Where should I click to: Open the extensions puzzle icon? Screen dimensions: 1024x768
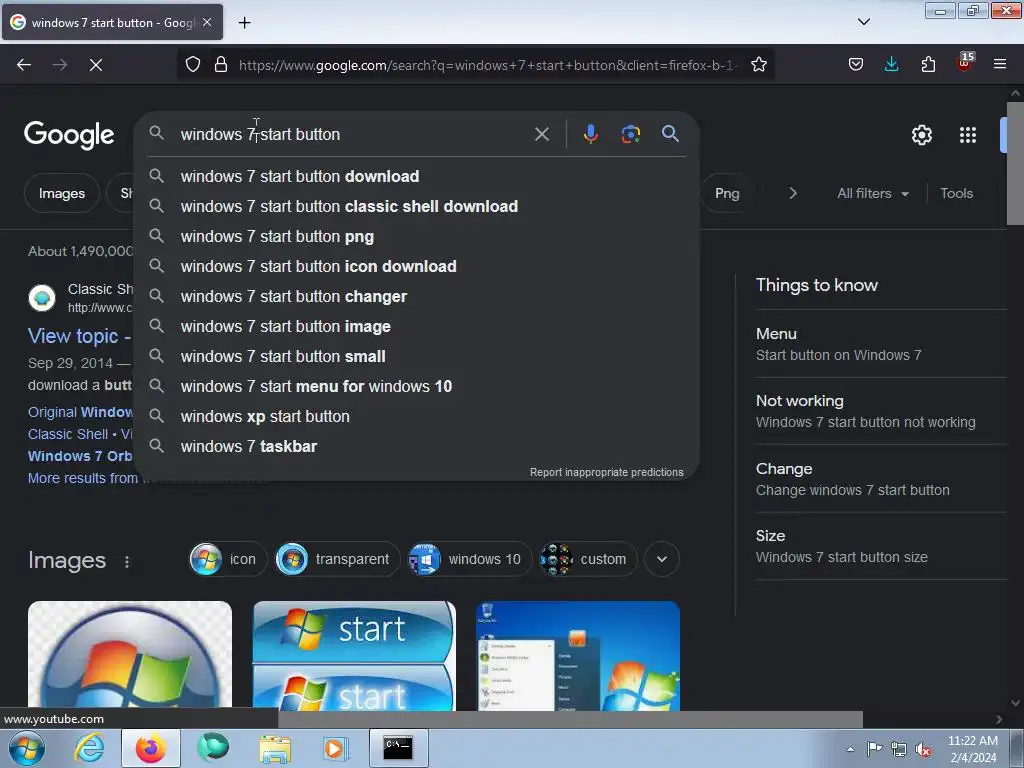pyautogui.click(x=928, y=65)
